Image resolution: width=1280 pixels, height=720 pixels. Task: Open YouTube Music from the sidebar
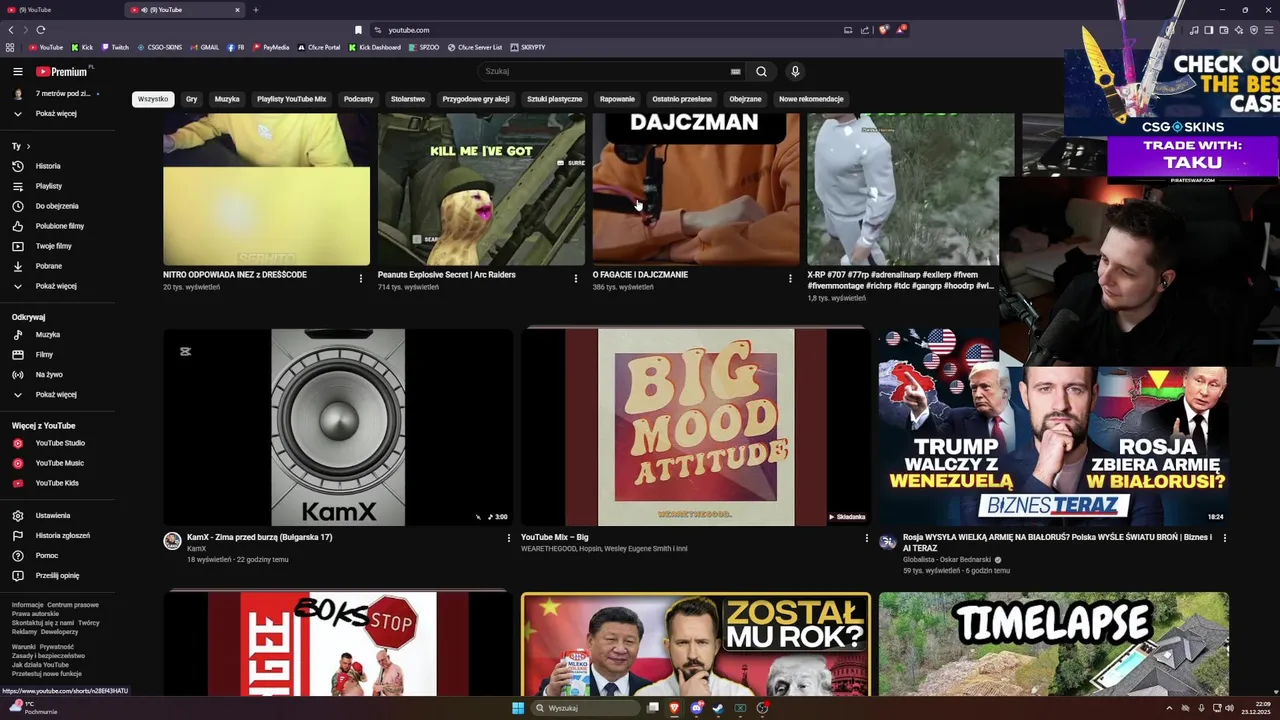pos(60,463)
